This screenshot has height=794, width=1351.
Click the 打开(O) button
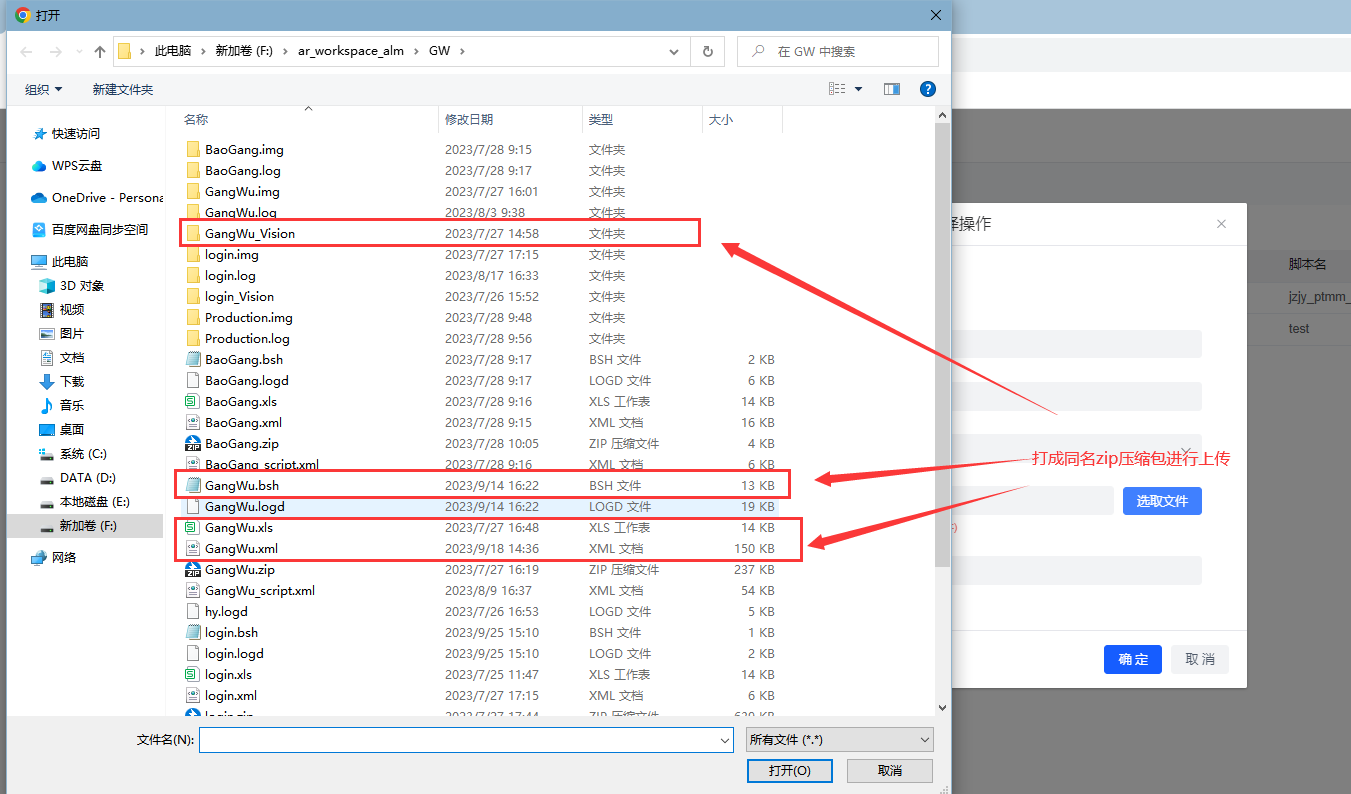pyautogui.click(x=789, y=771)
